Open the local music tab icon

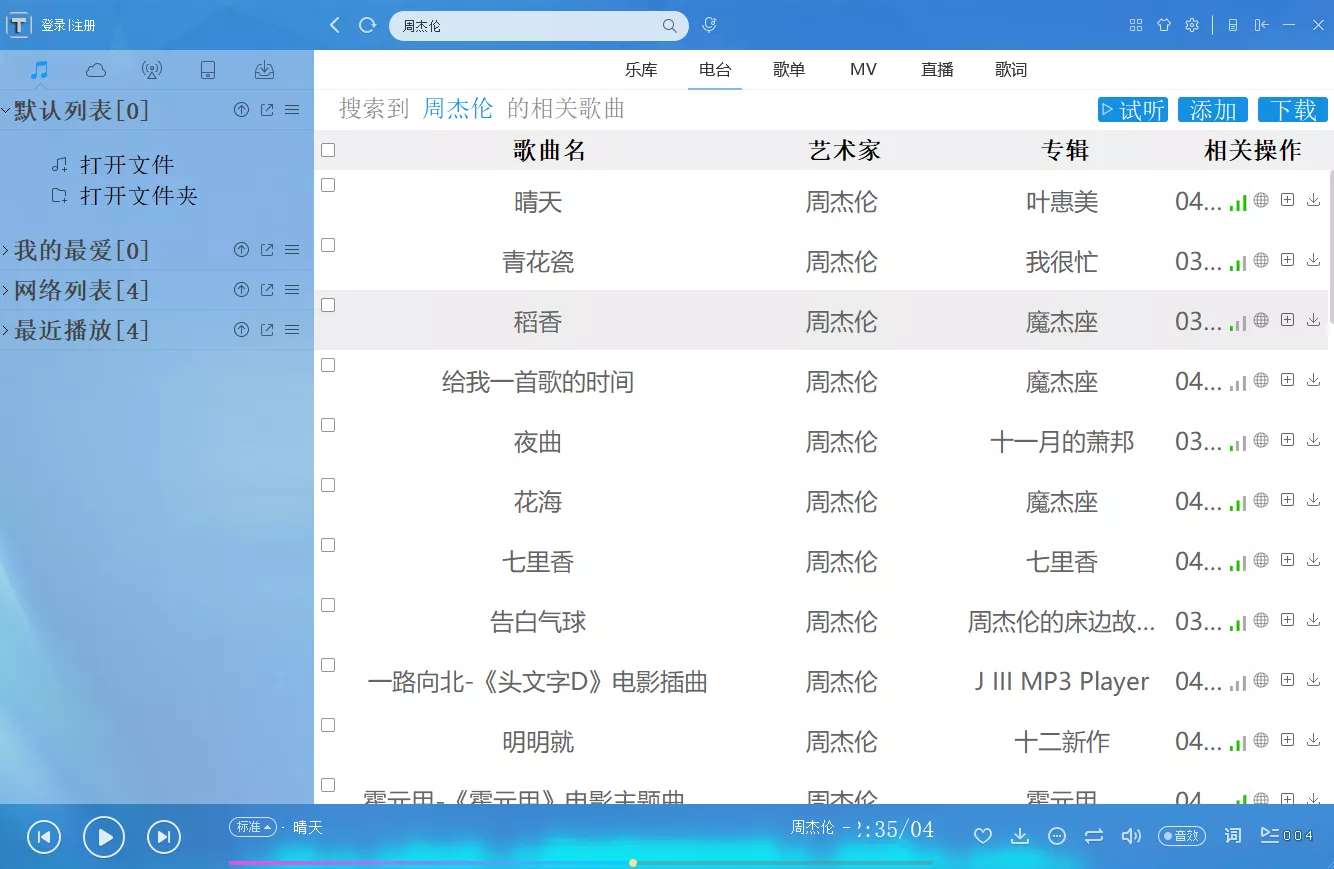(39, 70)
